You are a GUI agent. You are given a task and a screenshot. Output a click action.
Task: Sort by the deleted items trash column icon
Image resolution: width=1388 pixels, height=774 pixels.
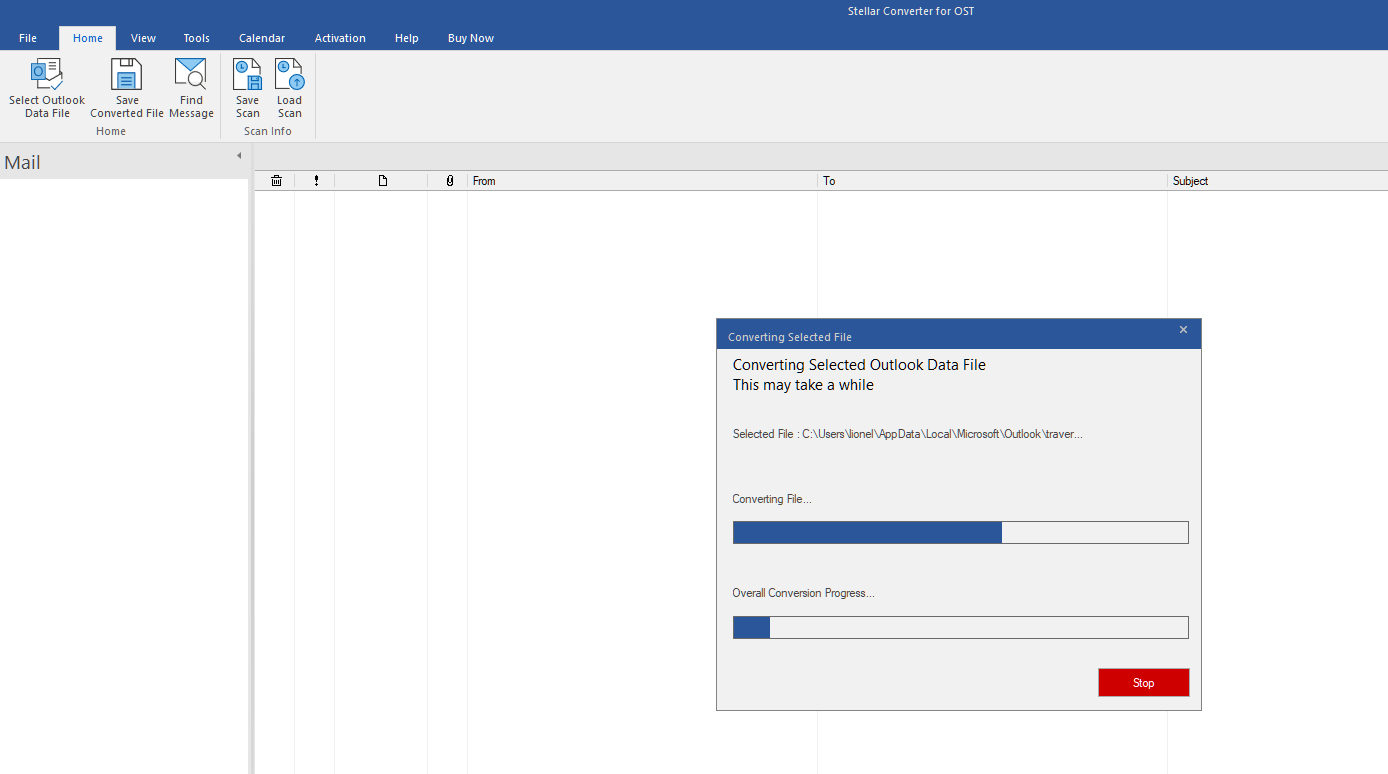pos(276,181)
